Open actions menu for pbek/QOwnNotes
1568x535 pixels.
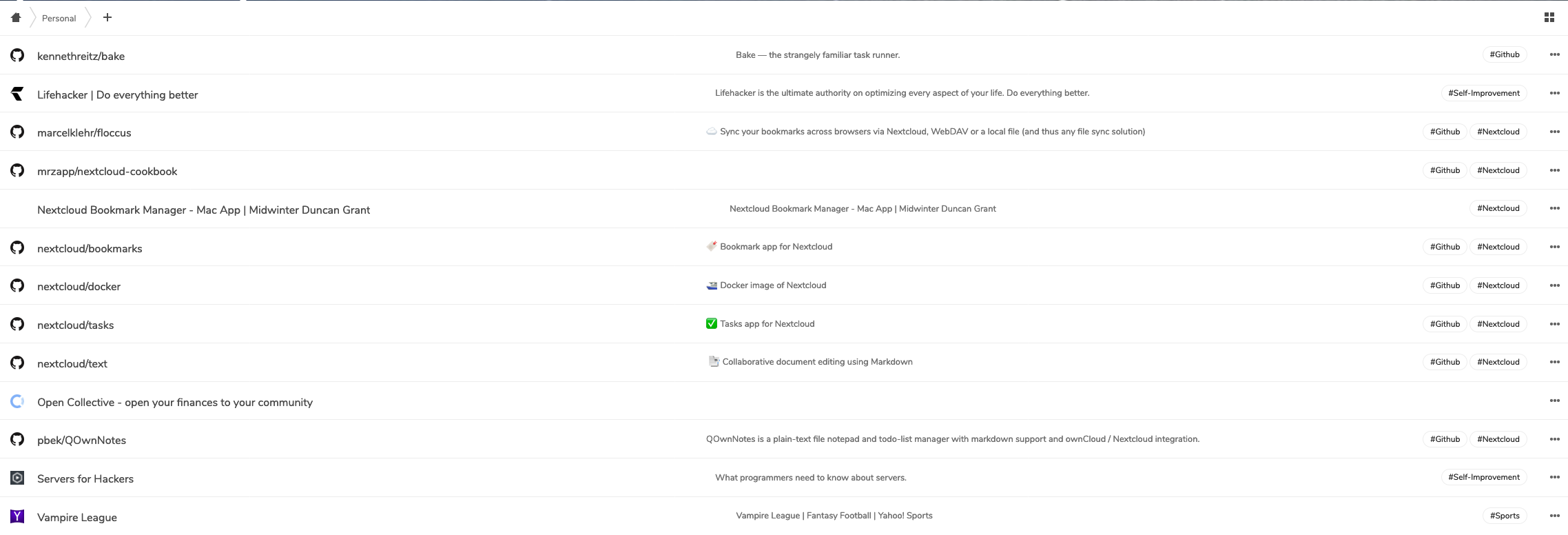pos(1555,439)
